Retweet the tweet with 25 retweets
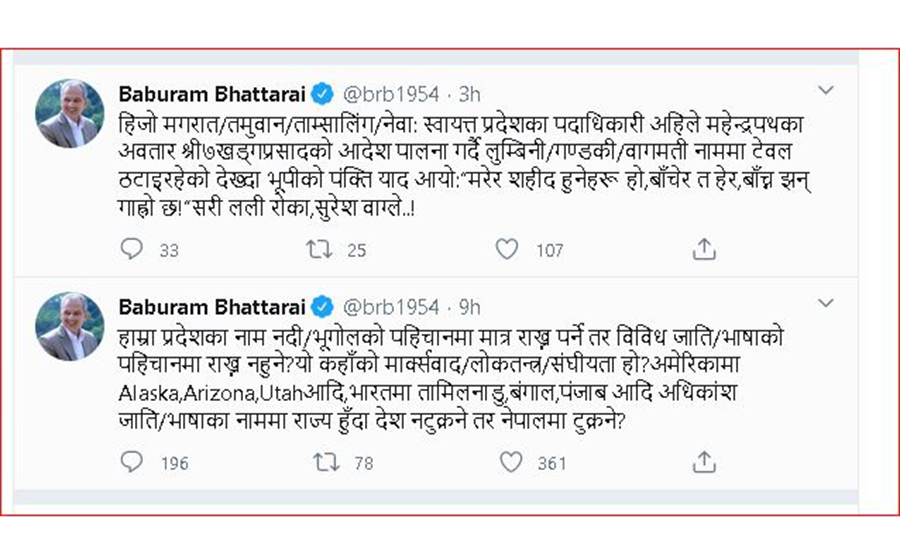Screen dimensions: 900x550 pyautogui.click(x=322, y=249)
